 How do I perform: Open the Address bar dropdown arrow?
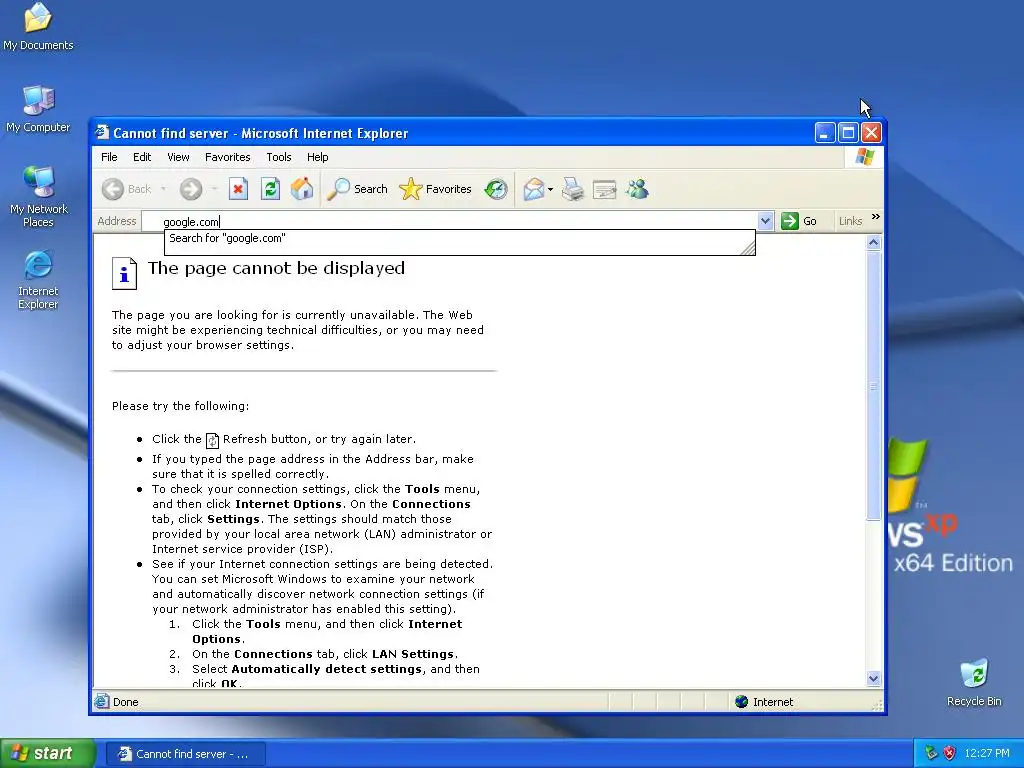(x=765, y=221)
